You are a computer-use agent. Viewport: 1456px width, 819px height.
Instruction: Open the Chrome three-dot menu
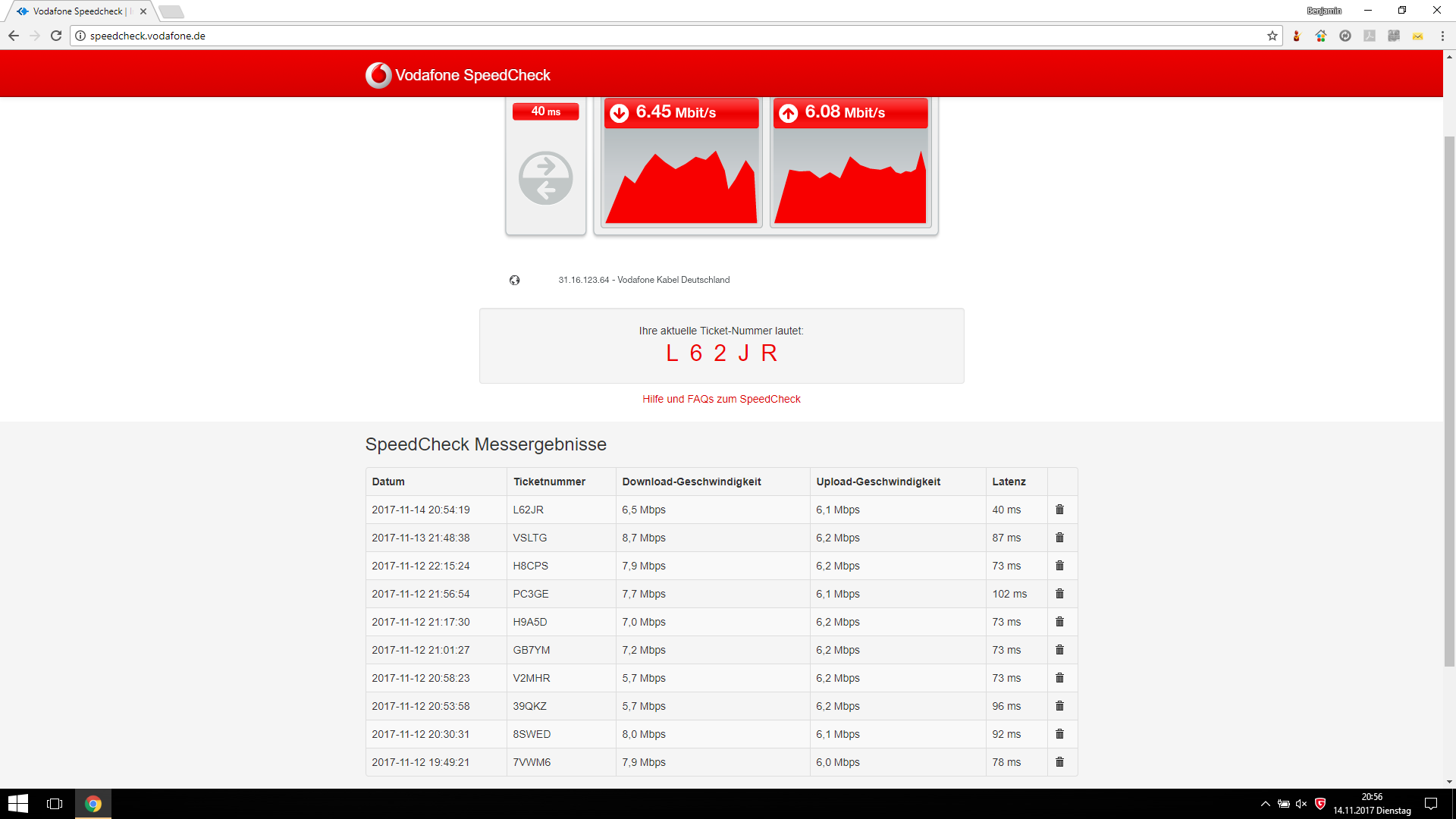pyautogui.click(x=1442, y=36)
